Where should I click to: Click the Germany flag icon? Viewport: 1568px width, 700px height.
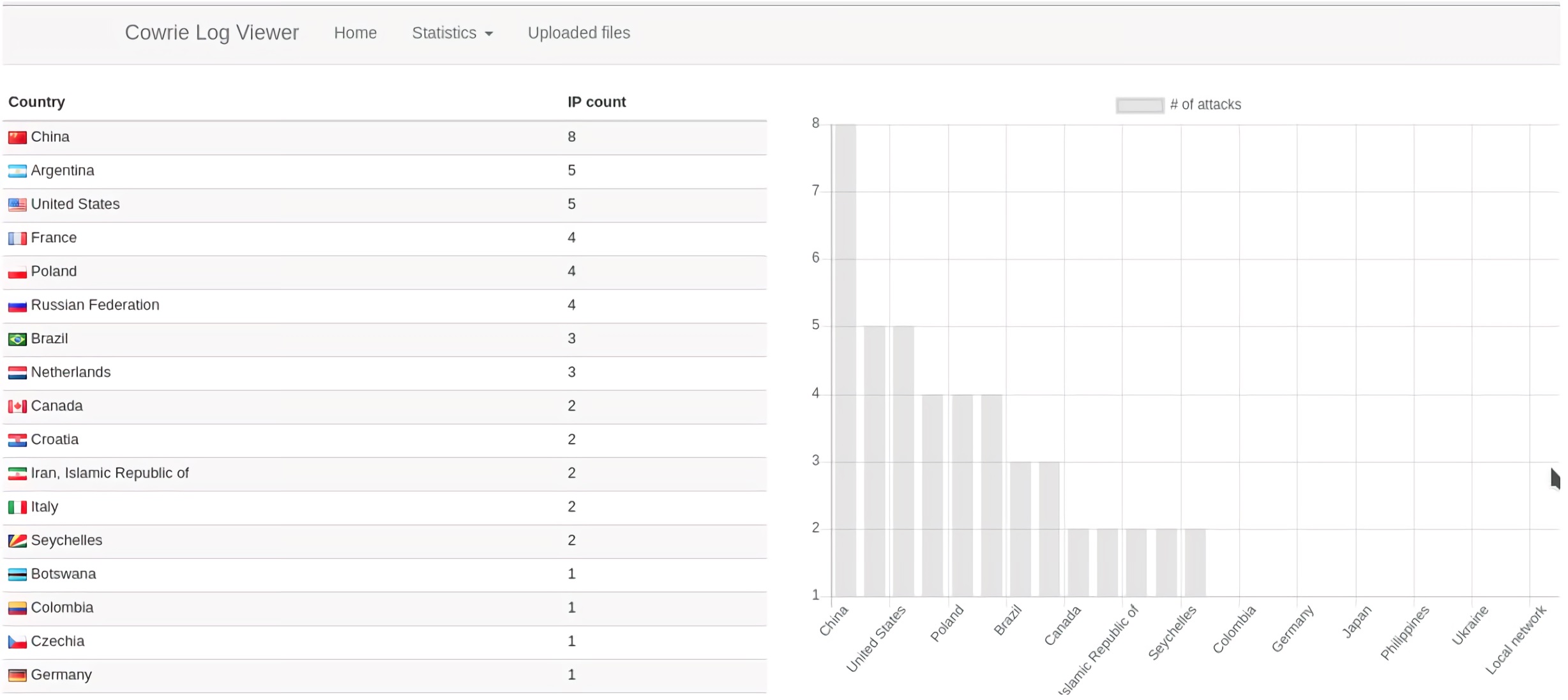click(17, 675)
